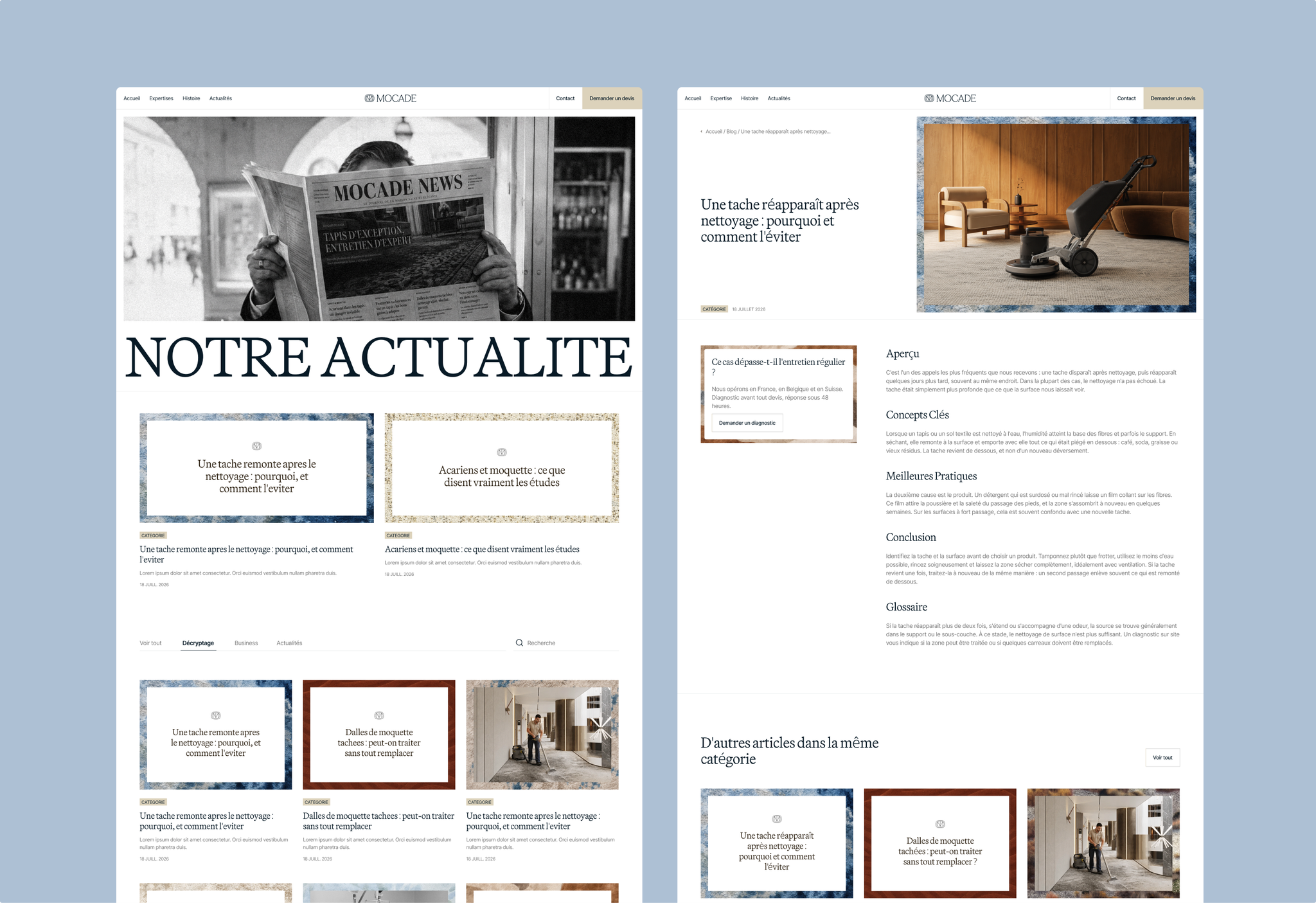The height and width of the screenshot is (903, 1316).
Task: Open the corridor cleaning photo in related articles
Action: [x=1103, y=843]
